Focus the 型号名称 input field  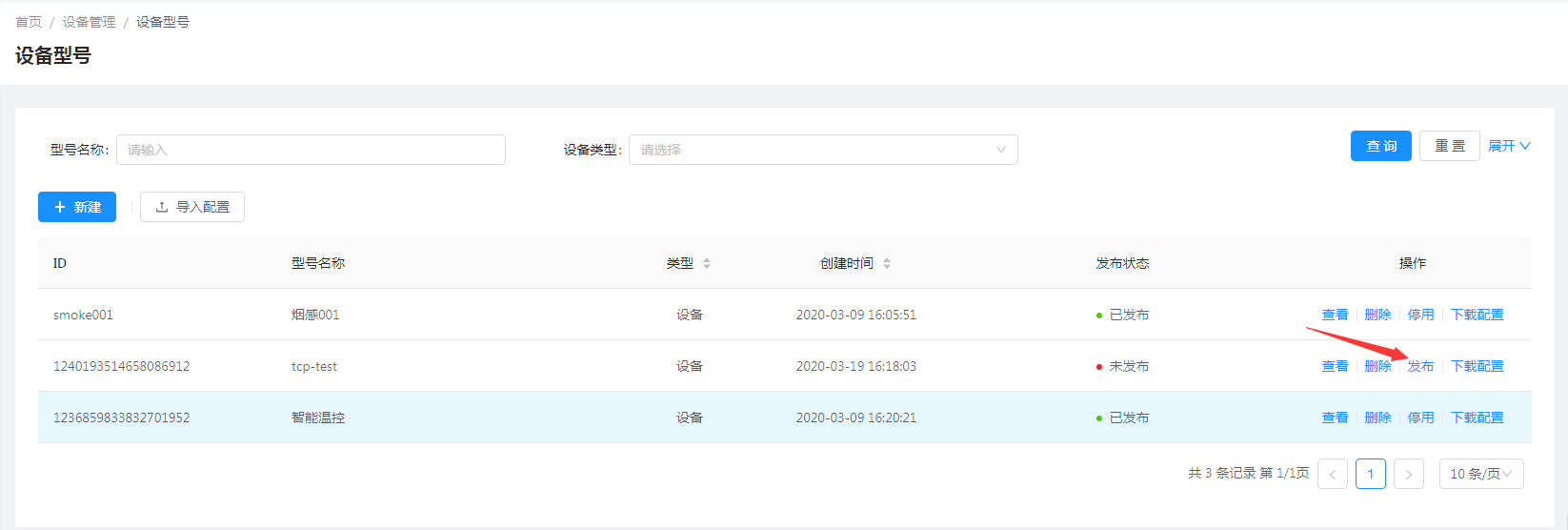311,150
